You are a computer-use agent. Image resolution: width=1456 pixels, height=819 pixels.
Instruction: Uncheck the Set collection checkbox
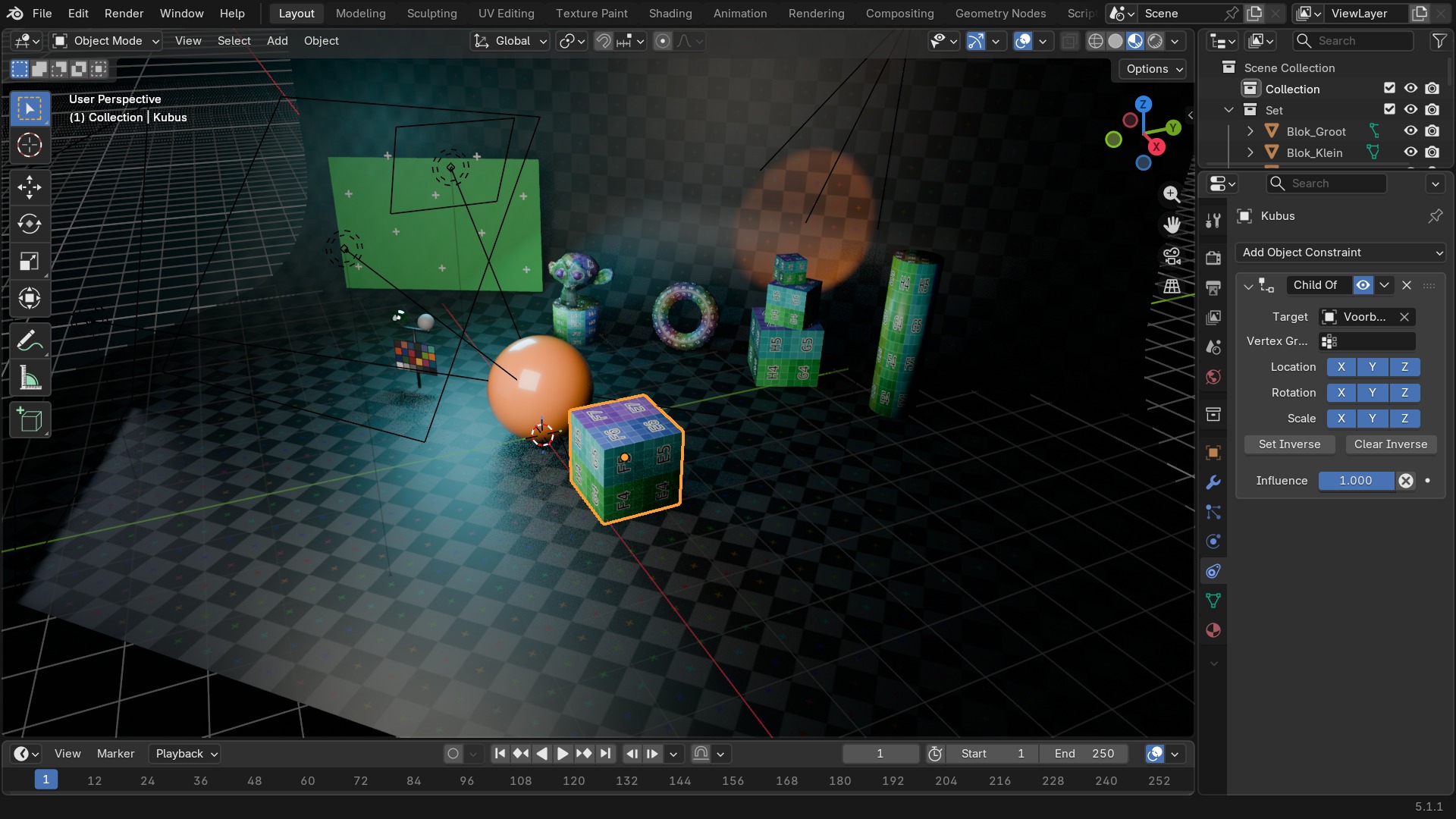pyautogui.click(x=1389, y=110)
